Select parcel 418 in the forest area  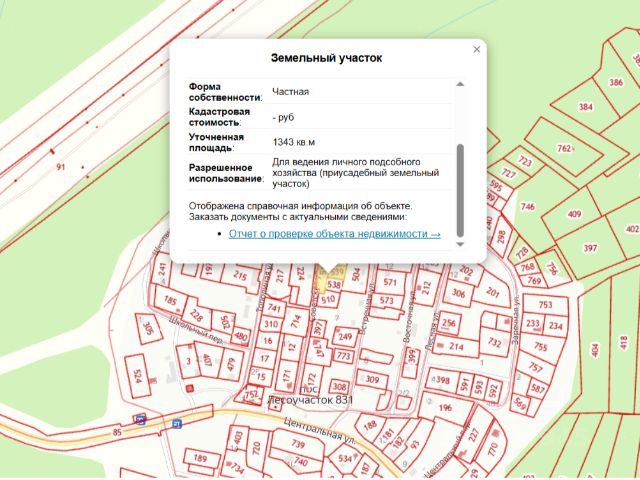pyautogui.click(x=623, y=343)
